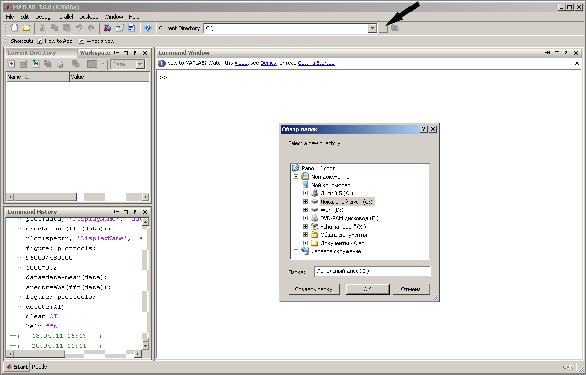
Task: Select the highlighted local disk in tree
Action: point(347,202)
